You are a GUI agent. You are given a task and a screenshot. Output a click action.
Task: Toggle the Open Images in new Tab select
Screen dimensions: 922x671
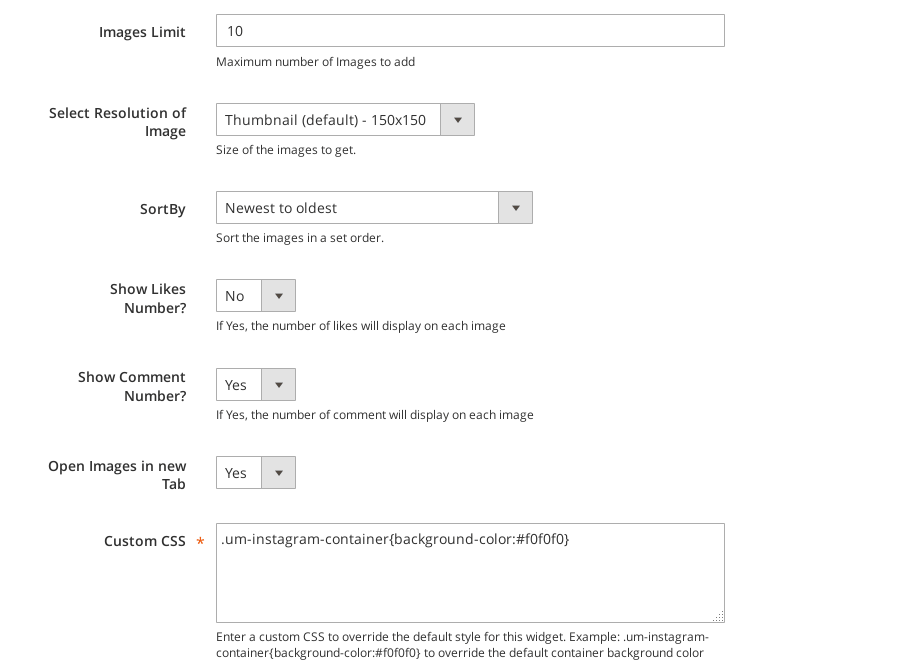[239, 473]
